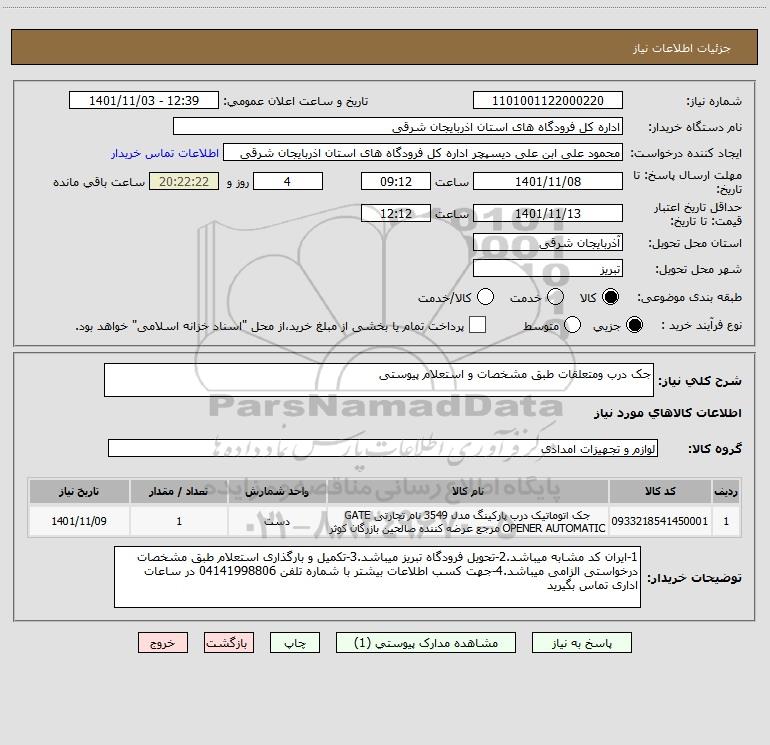Click the goods group field لوازم و تجهیزات امدادی
Image resolution: width=770 pixels, height=745 pixels.
[x=383, y=448]
